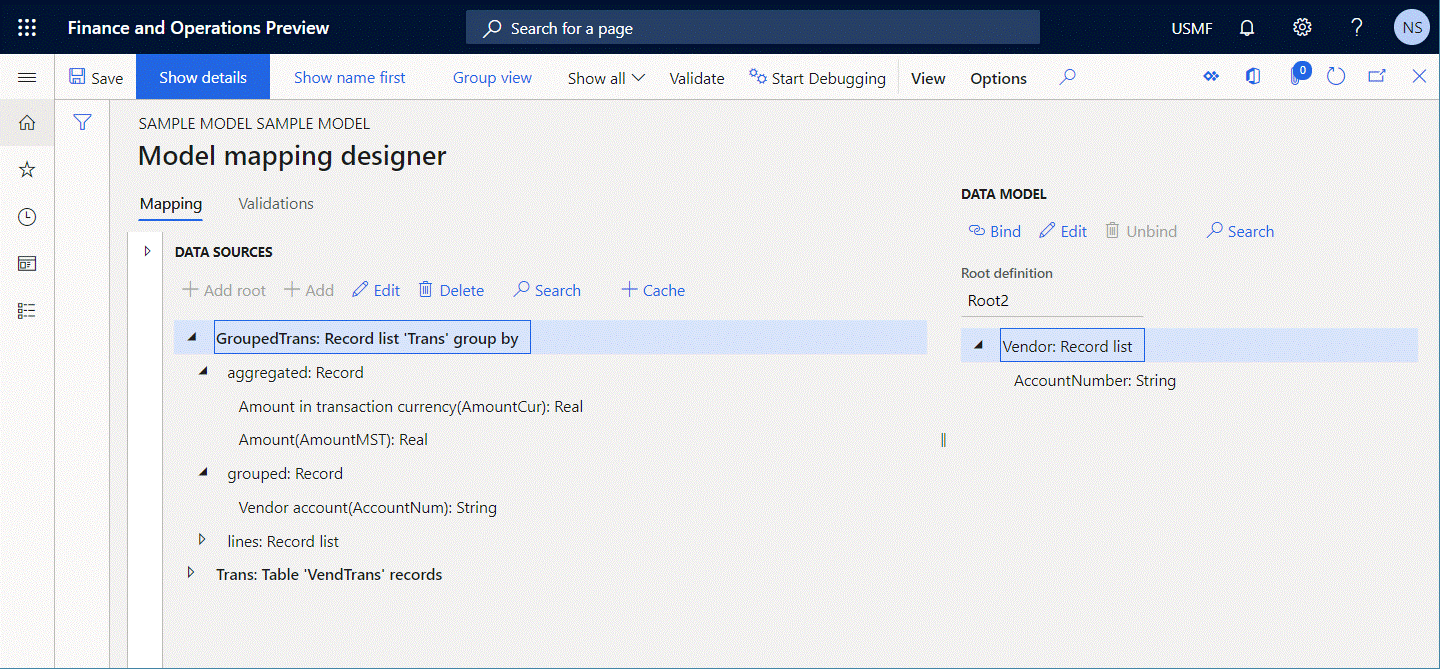This screenshot has width=1440, height=669.
Task: Open the Power Apps diamond icon
Action: point(1211,77)
